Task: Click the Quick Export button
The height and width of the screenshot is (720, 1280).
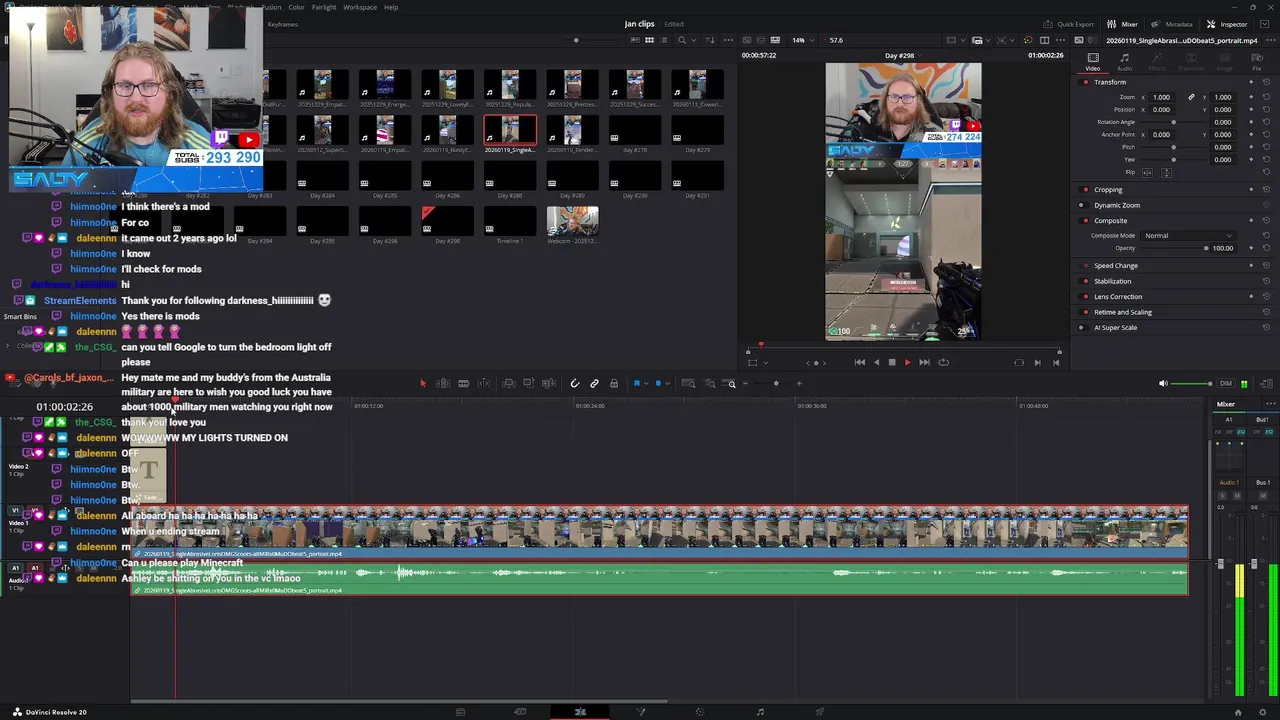Action: [1069, 24]
